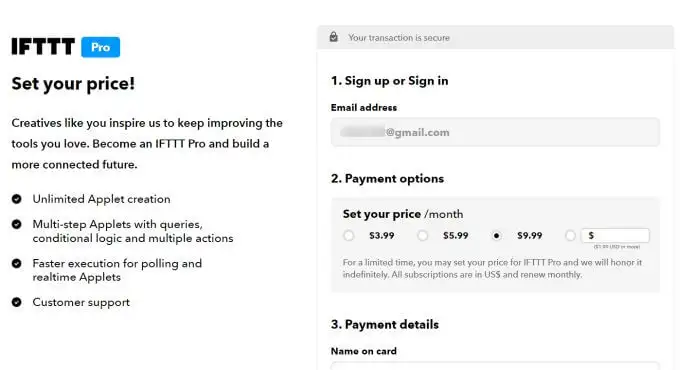Click the checkmark beside Unlimited Applet creation
The width and height of the screenshot is (680, 370).
click(16, 199)
